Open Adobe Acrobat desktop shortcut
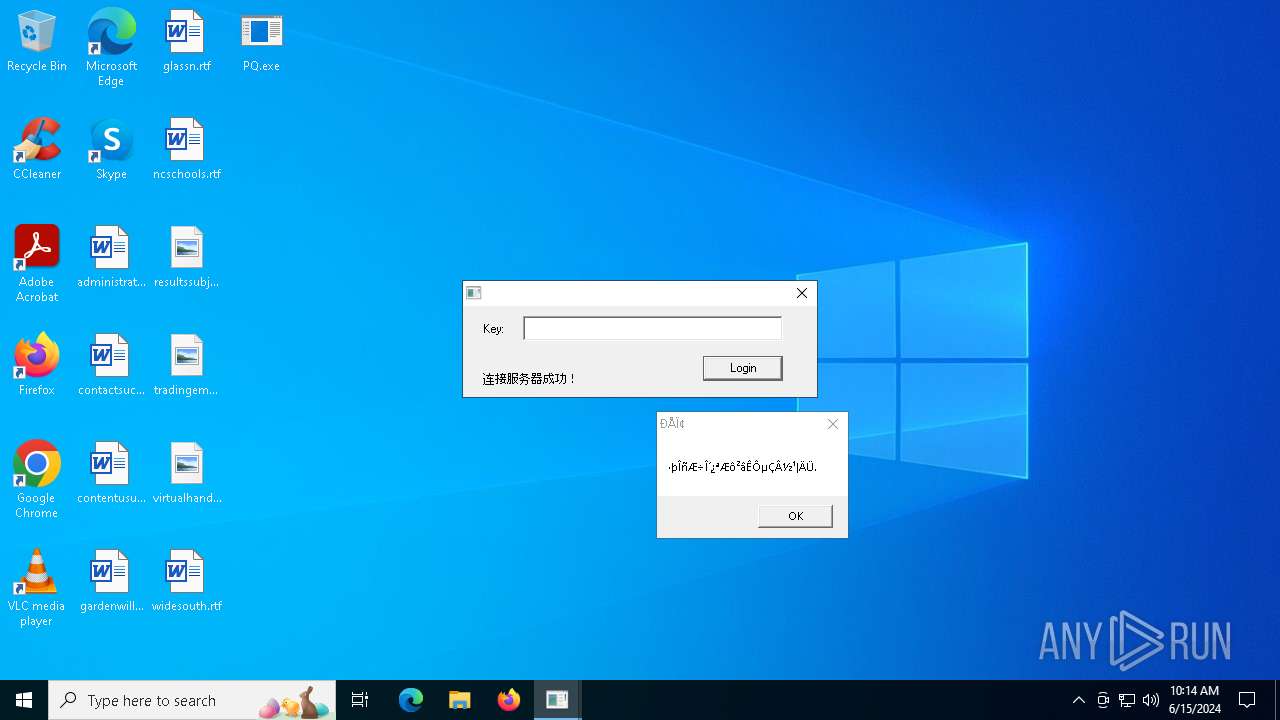 point(37,264)
